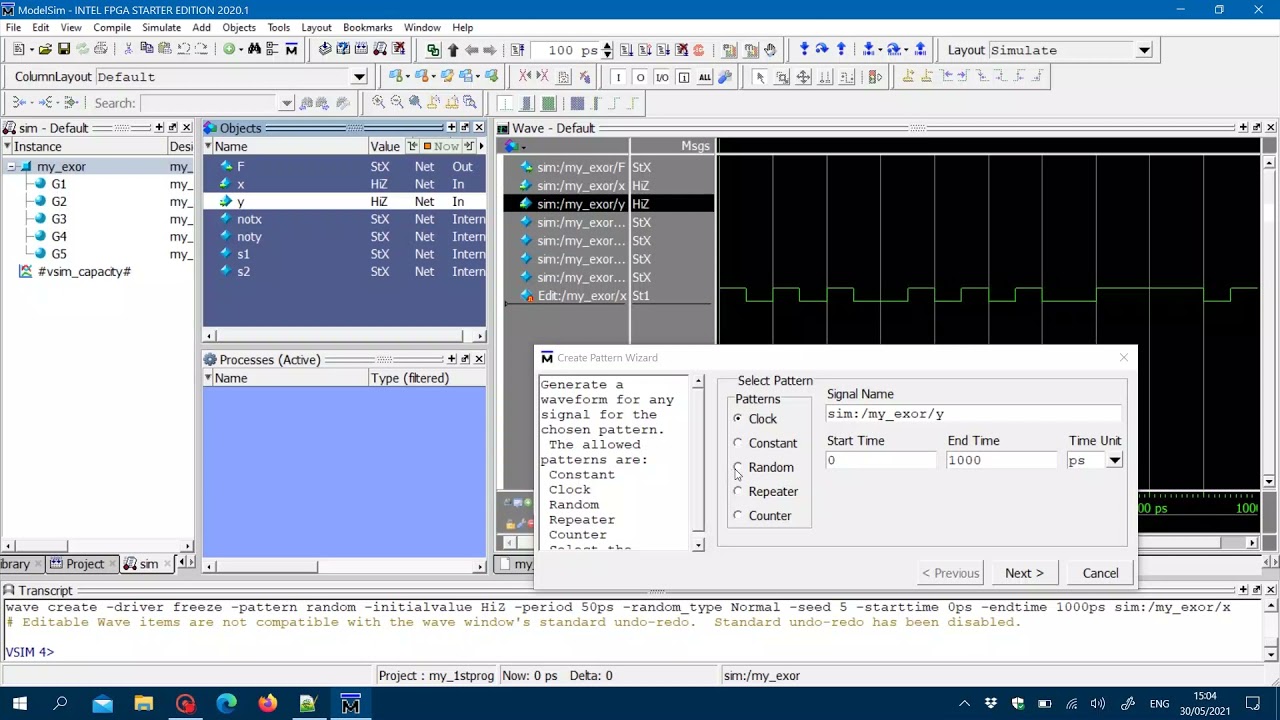Viewport: 1280px width, 720px height.
Task: Open the Time Unit ps dropdown
Action: click(1114, 460)
